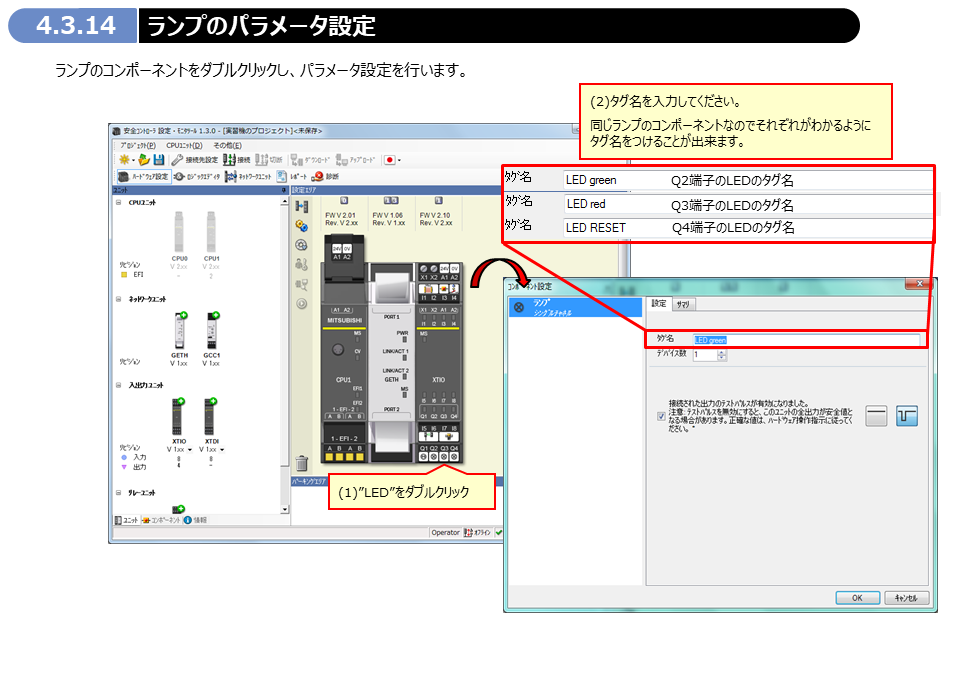Viewport: 960px width, 700px height.
Task: Select the flat line waveform button
Action: tap(877, 416)
